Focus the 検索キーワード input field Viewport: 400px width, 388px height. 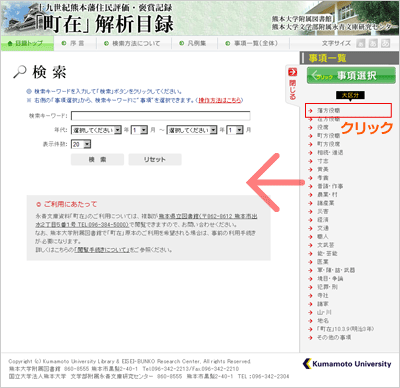(160, 116)
